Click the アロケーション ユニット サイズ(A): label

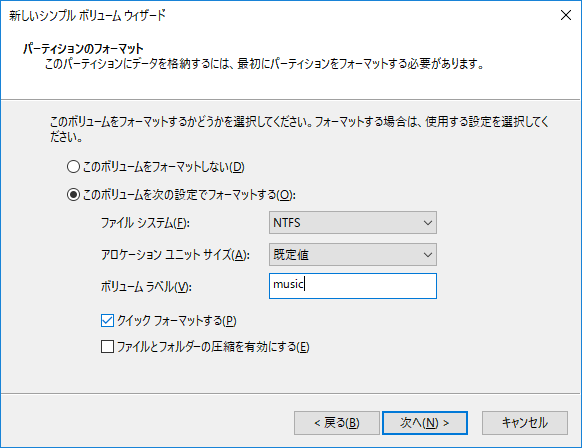pyautogui.click(x=175, y=255)
